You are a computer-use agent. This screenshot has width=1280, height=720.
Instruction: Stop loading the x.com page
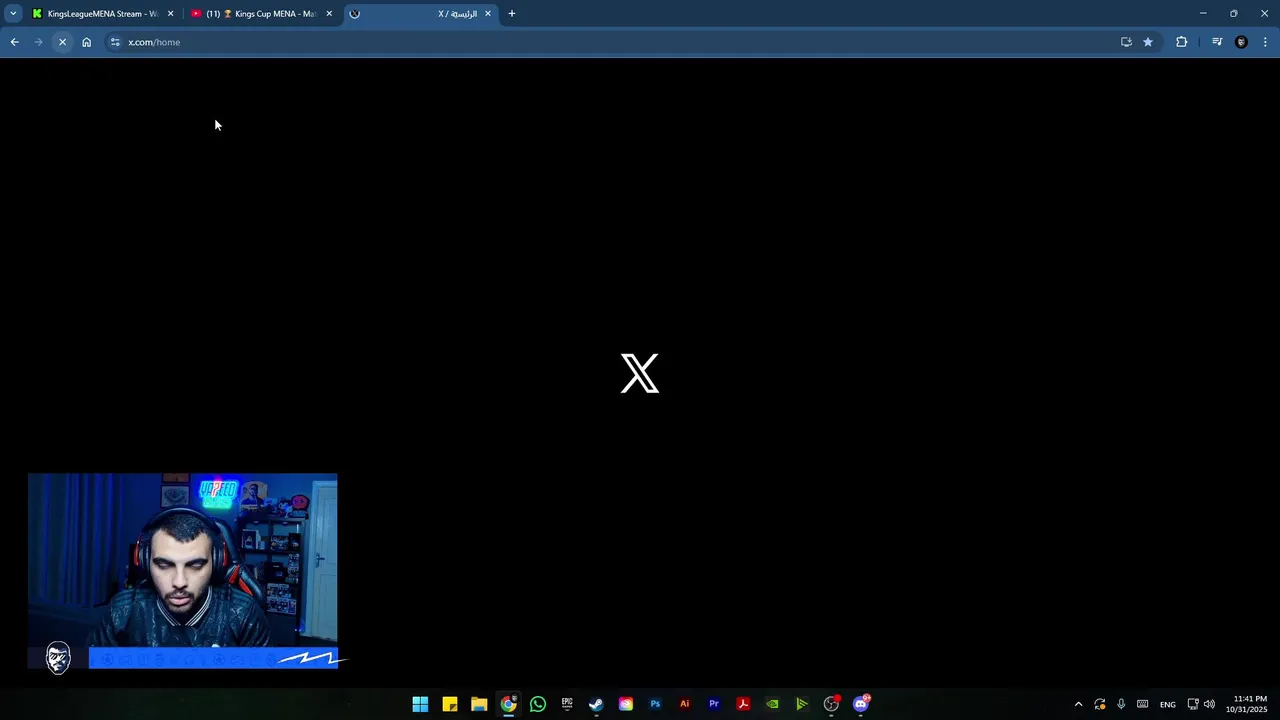(x=62, y=42)
